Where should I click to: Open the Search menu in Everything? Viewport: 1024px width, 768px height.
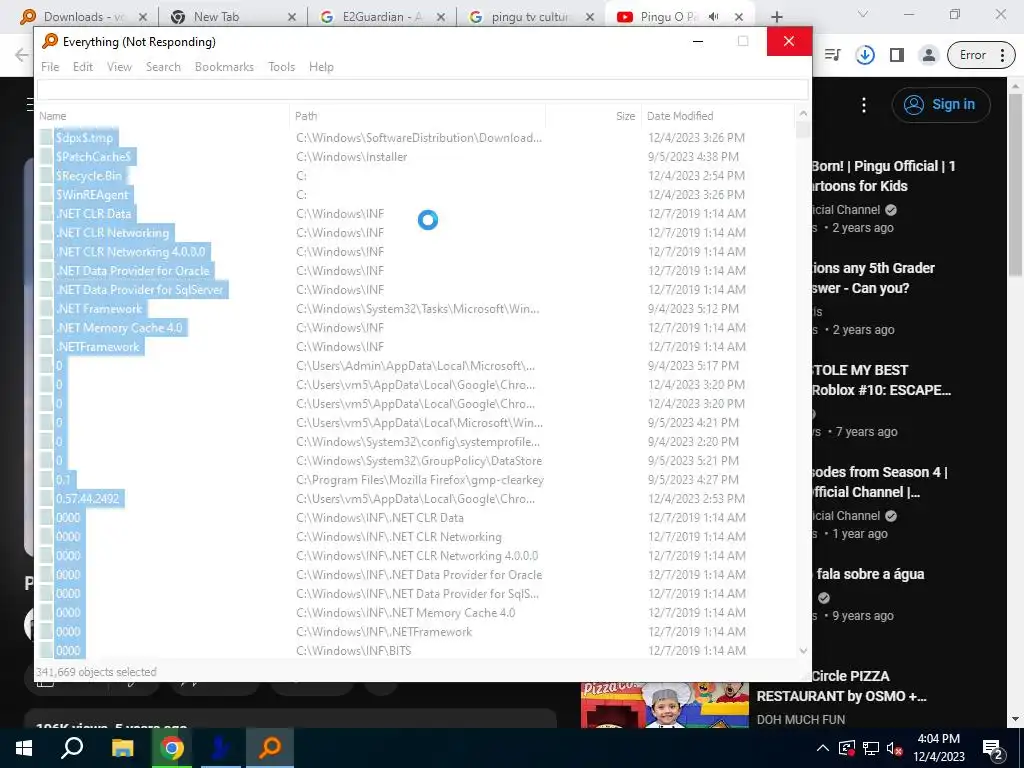click(x=163, y=67)
